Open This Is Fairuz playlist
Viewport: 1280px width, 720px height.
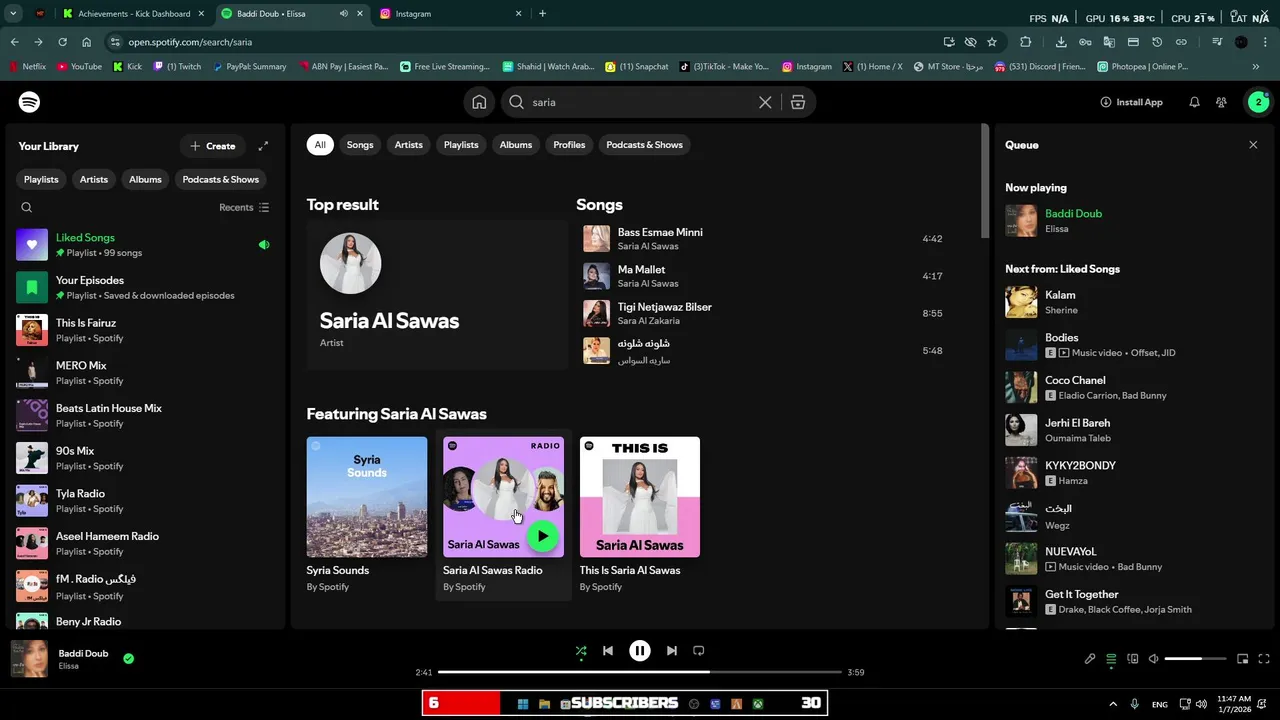[x=143, y=330]
